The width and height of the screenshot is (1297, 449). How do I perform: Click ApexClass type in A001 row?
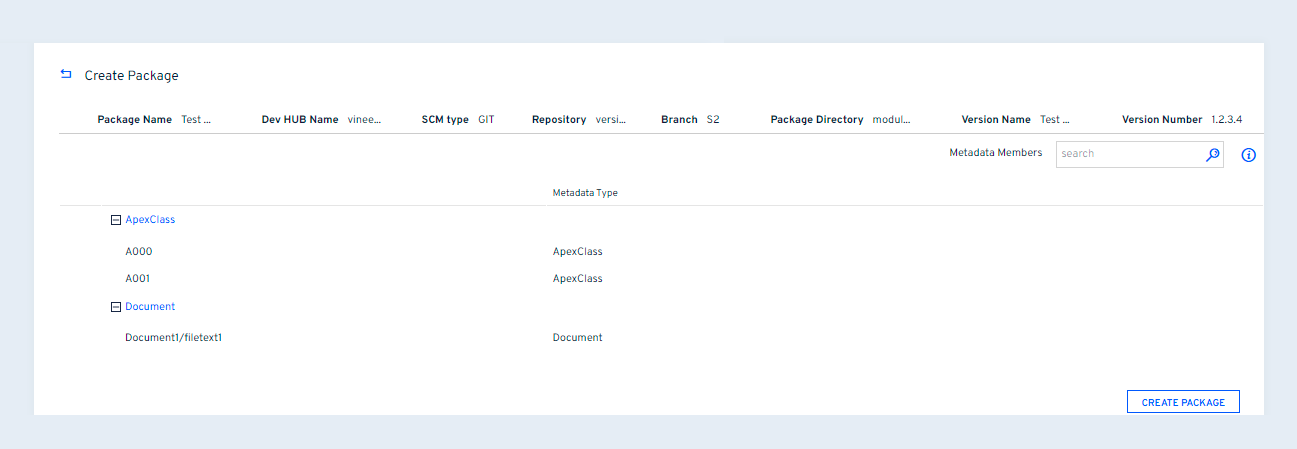pos(578,279)
